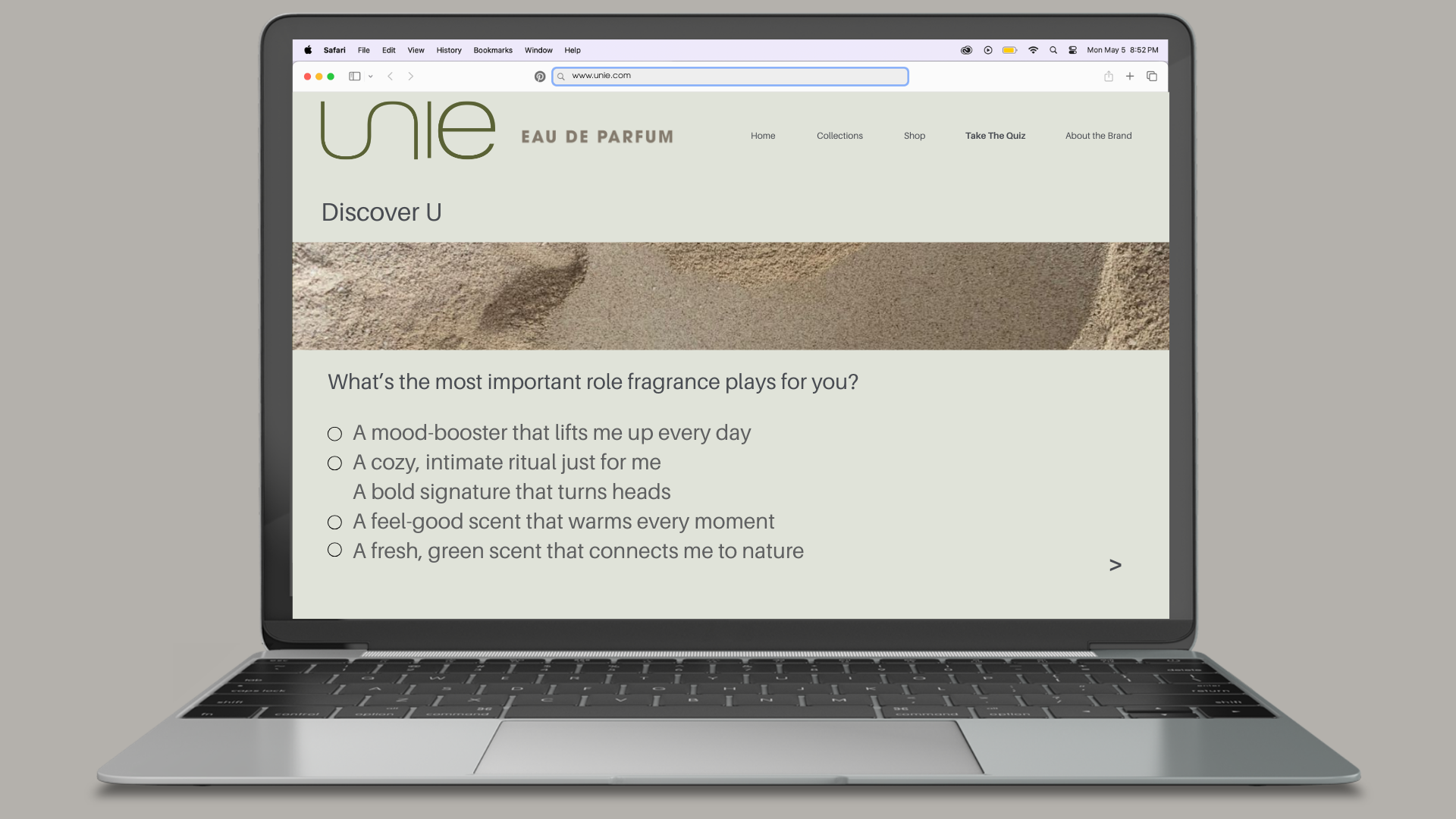Minimize window with yellow button
1456x819 pixels.
coord(319,77)
